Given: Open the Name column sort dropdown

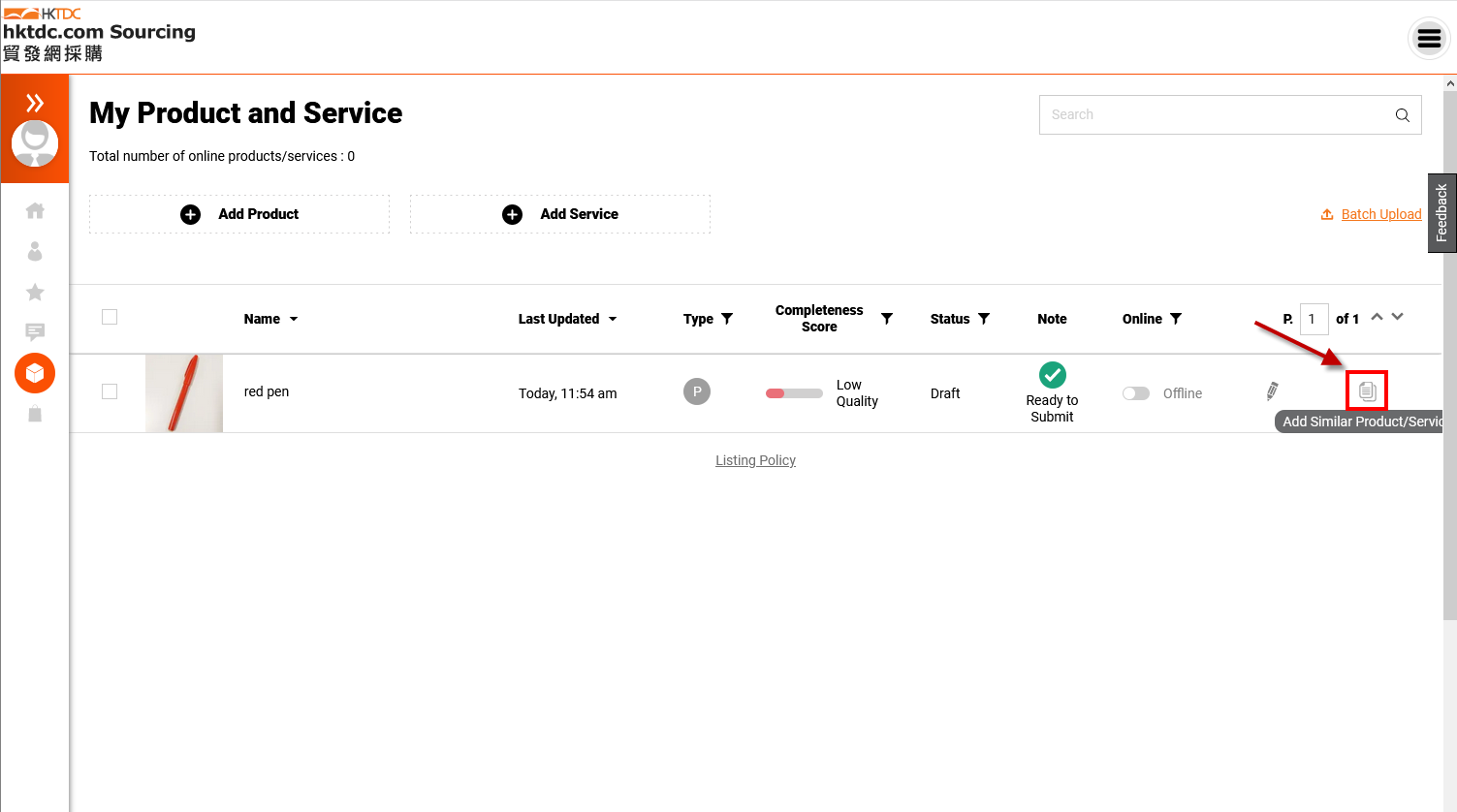Looking at the screenshot, I should [x=294, y=319].
